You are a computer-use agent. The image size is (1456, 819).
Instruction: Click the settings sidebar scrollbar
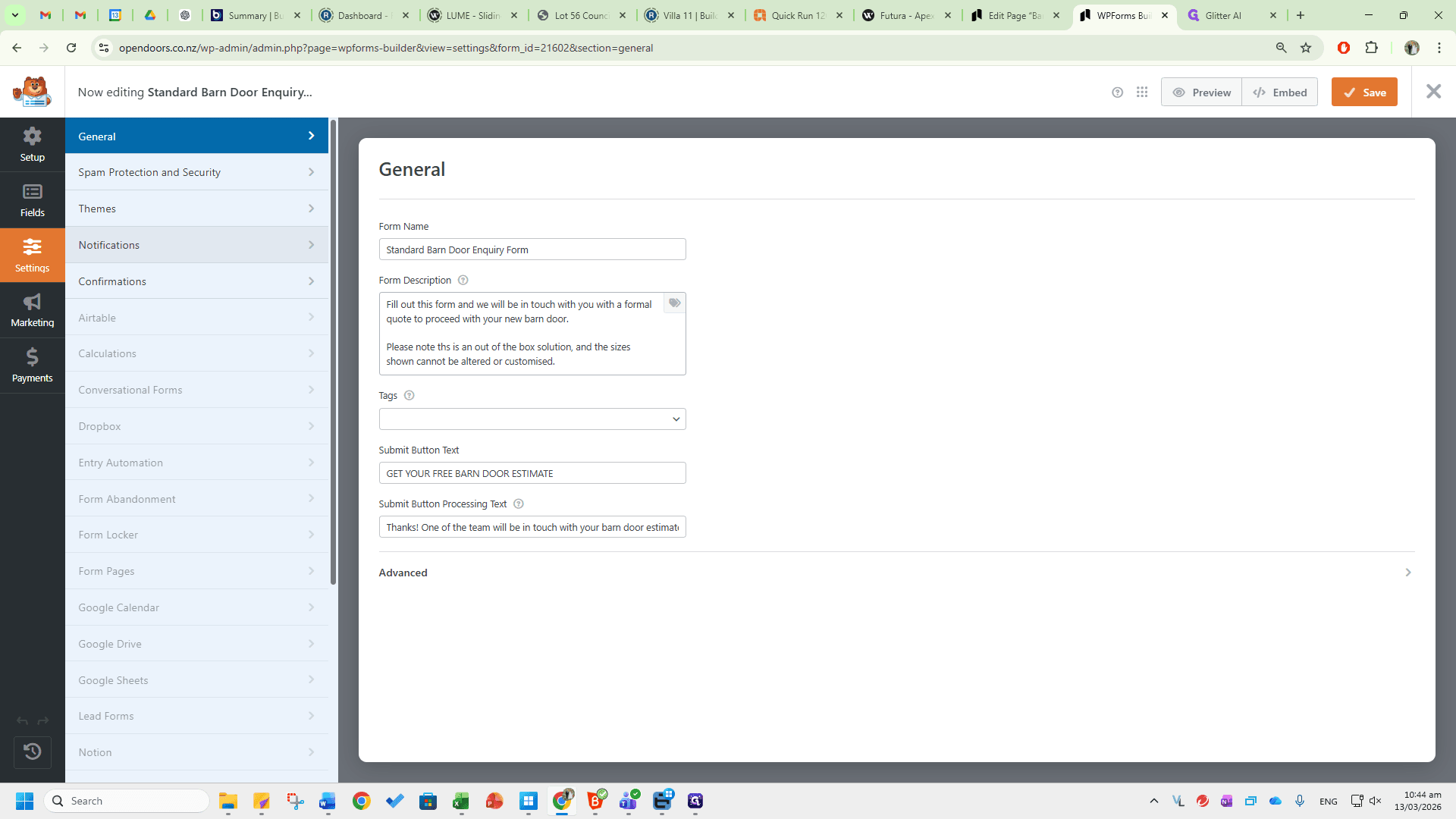pos(333,351)
